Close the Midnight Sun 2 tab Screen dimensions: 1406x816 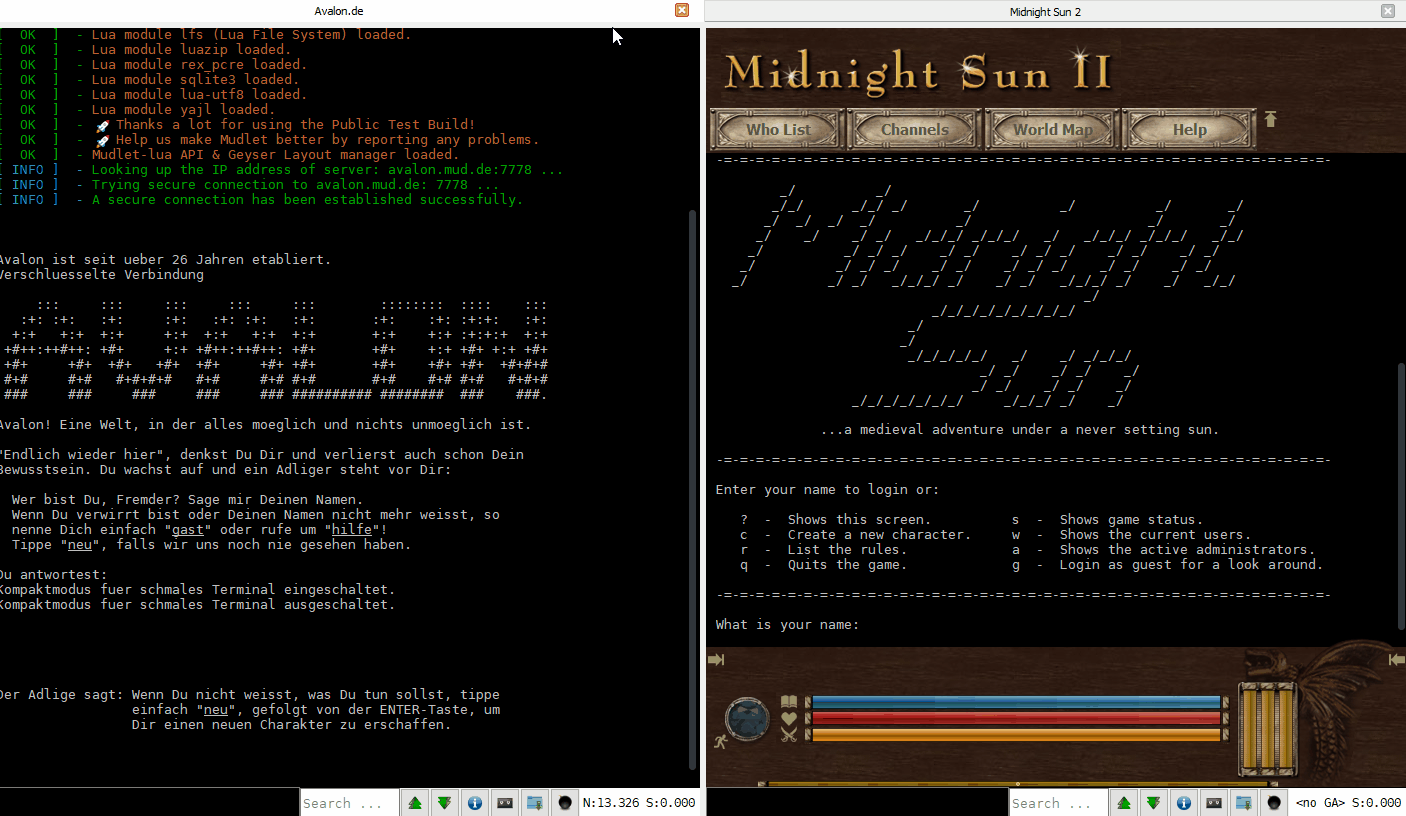(1388, 10)
